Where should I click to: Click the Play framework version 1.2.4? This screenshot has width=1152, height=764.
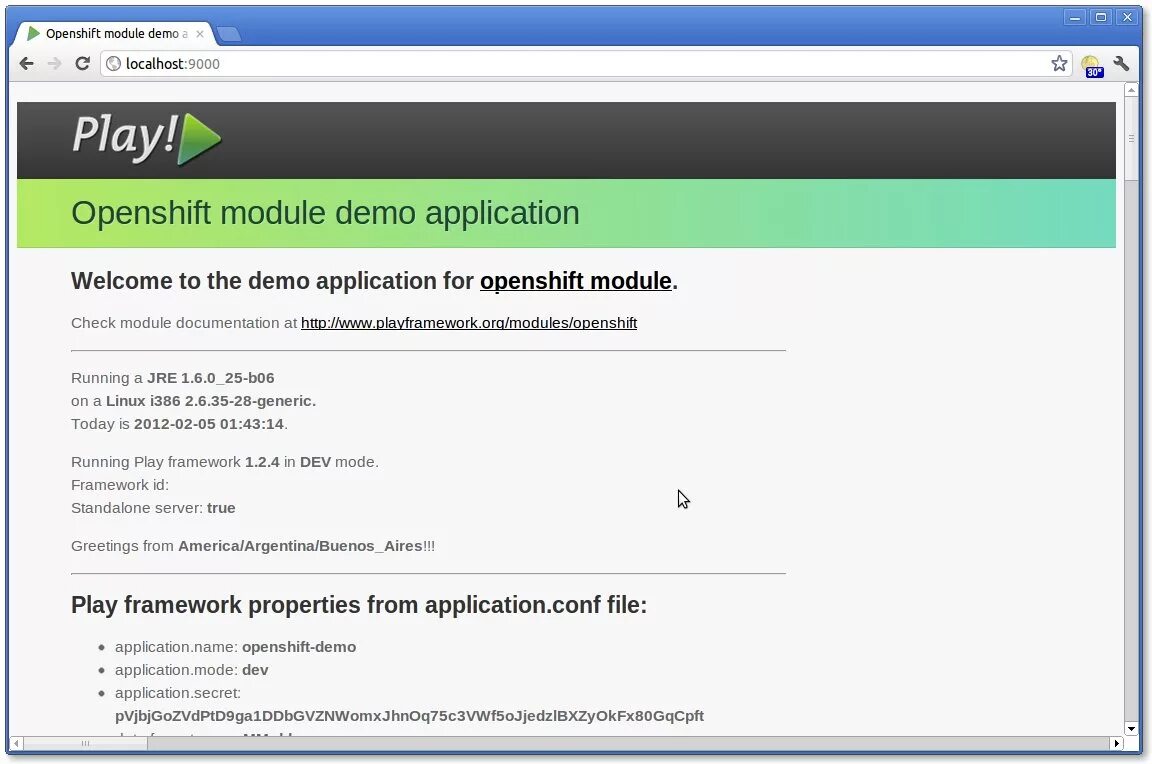point(262,462)
